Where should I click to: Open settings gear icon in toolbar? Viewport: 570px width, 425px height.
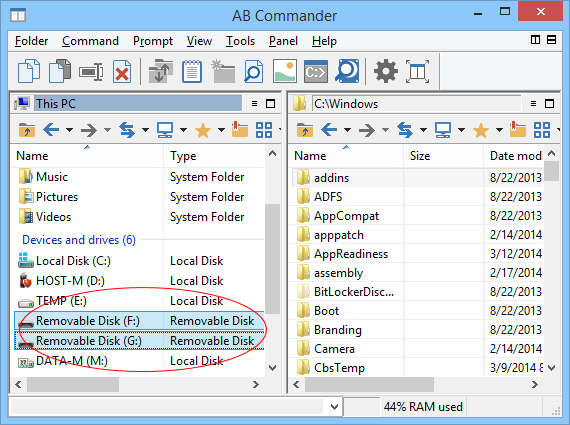tap(386, 71)
